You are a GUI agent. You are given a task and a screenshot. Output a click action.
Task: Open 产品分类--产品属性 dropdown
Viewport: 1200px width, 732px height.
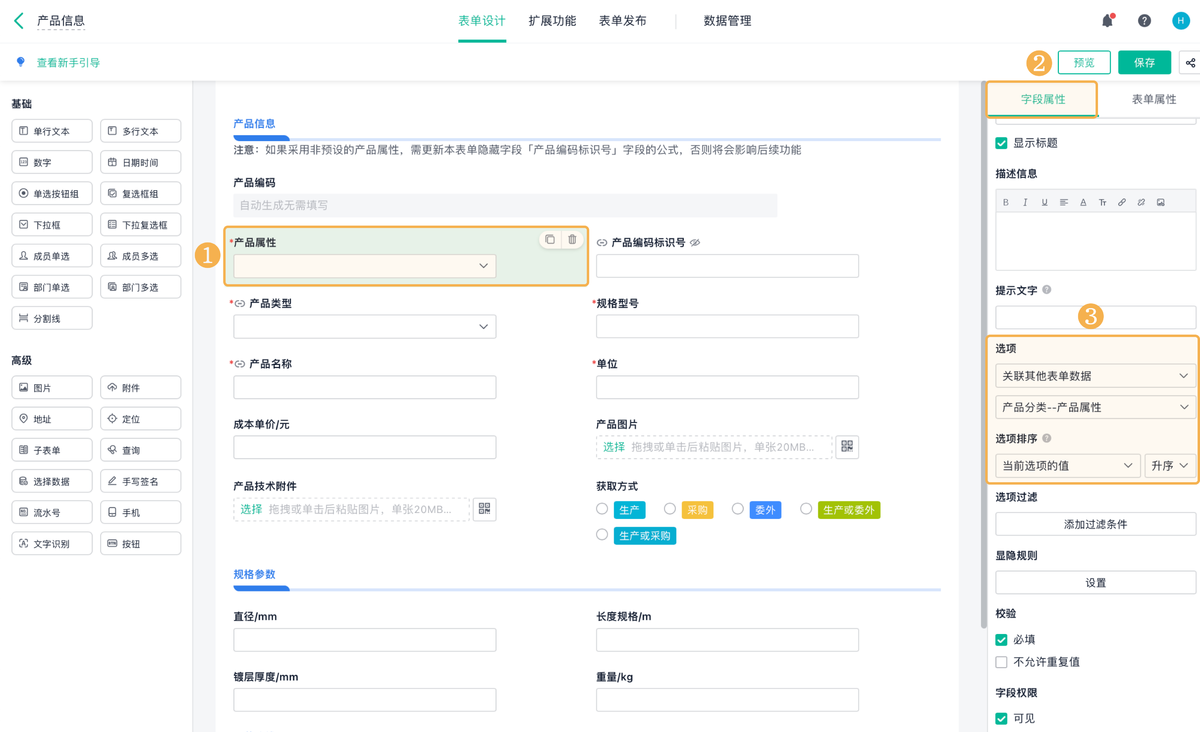(x=1096, y=407)
